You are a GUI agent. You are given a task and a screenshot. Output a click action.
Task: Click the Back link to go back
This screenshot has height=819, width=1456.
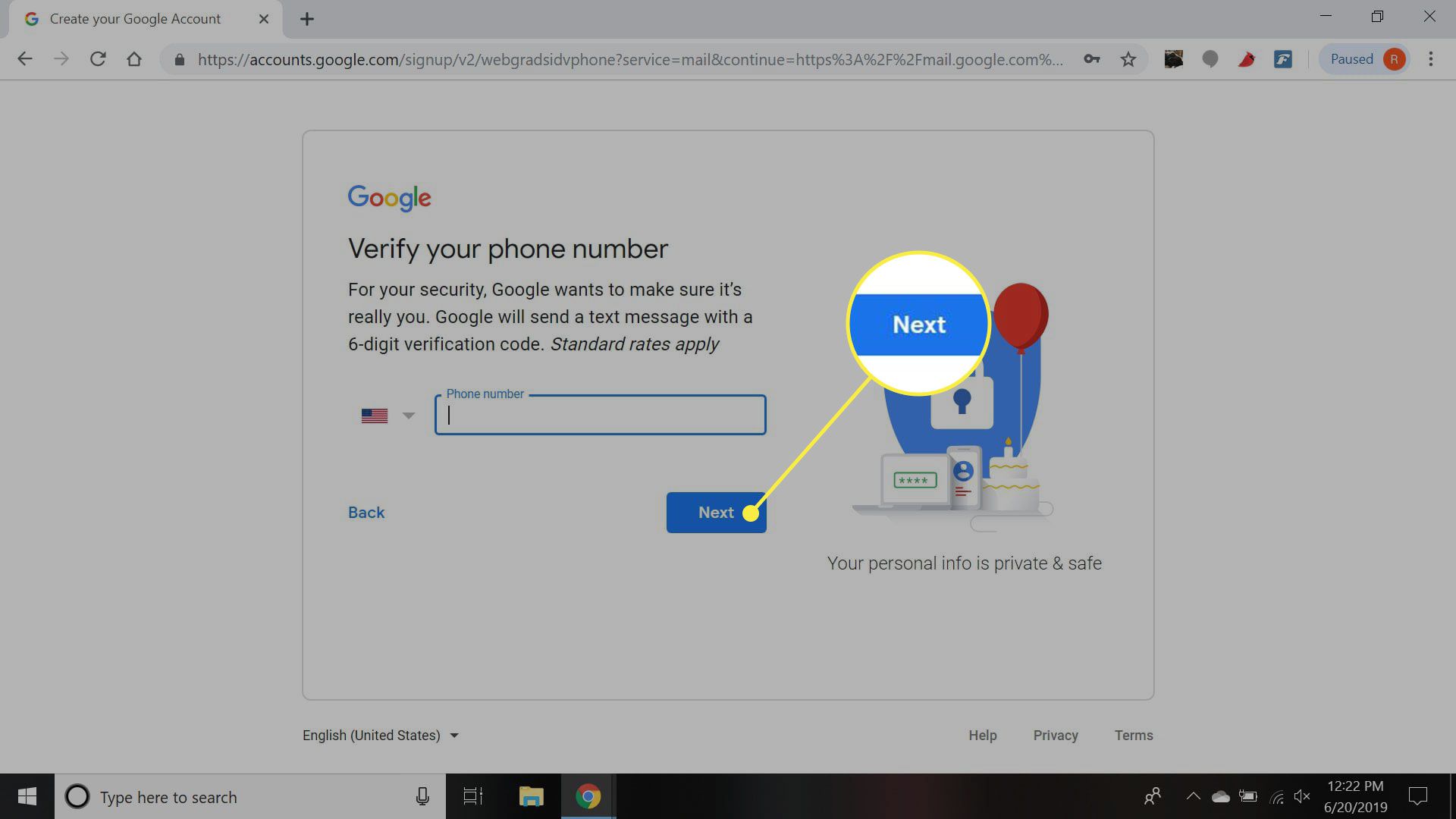click(365, 512)
